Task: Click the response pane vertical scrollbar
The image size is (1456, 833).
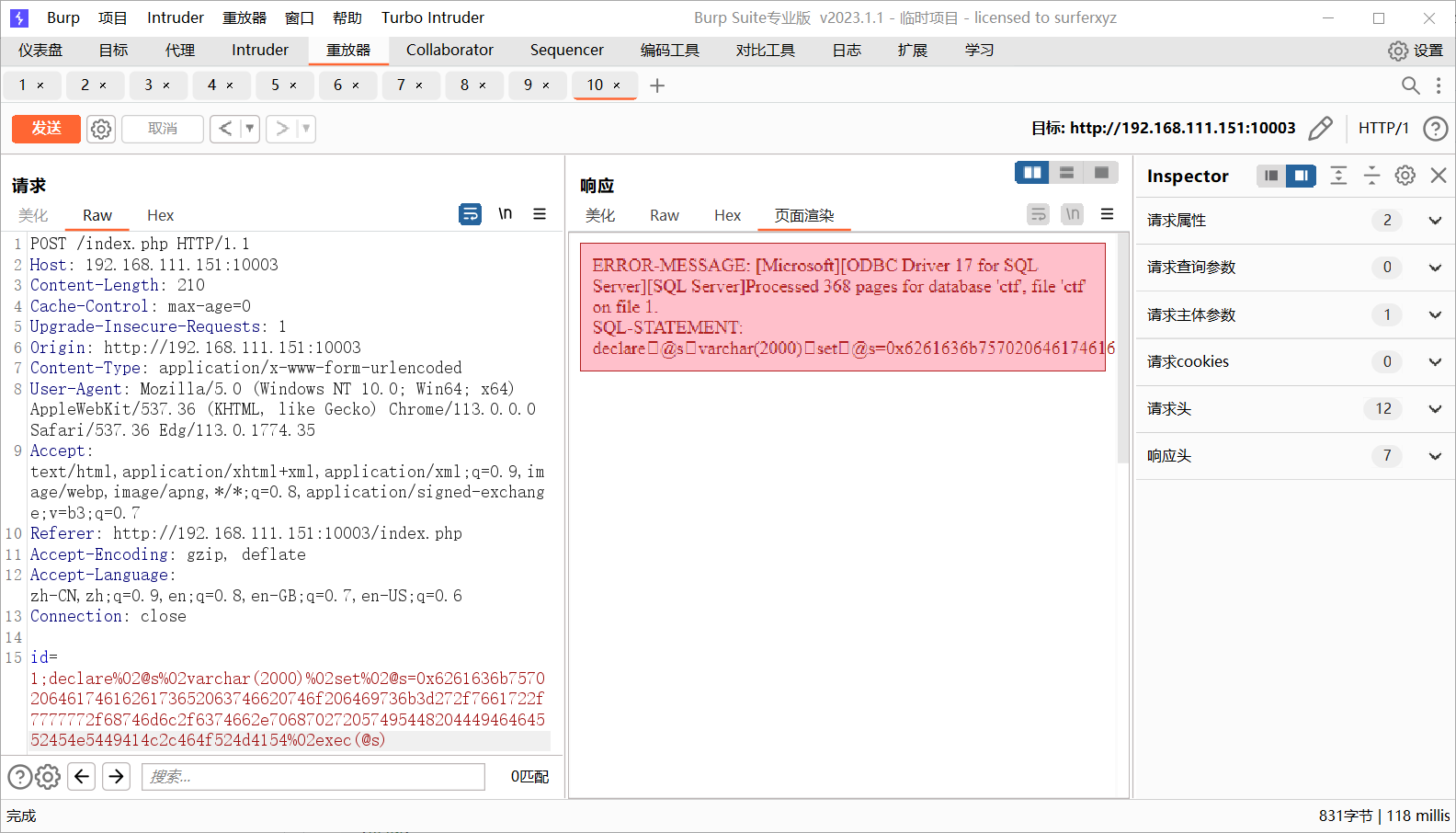Action: click(x=1122, y=349)
